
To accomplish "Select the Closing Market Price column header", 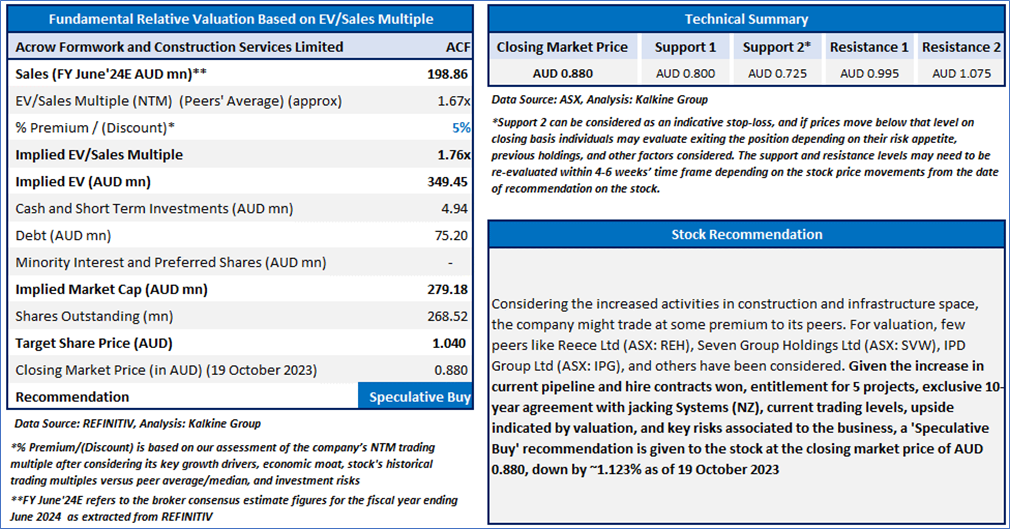I will (562, 47).
